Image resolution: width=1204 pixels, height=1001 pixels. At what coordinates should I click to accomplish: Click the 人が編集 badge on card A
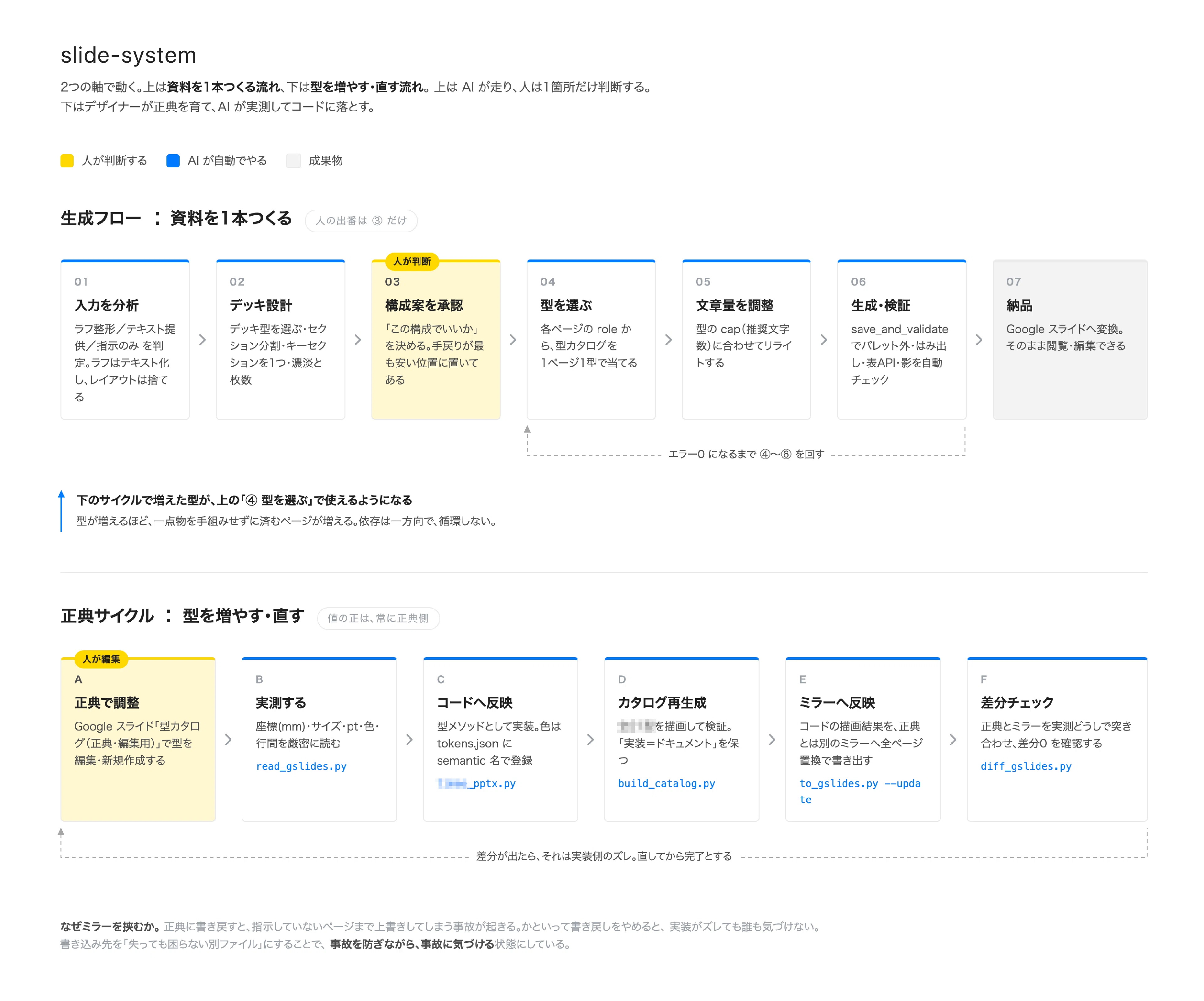(x=102, y=659)
